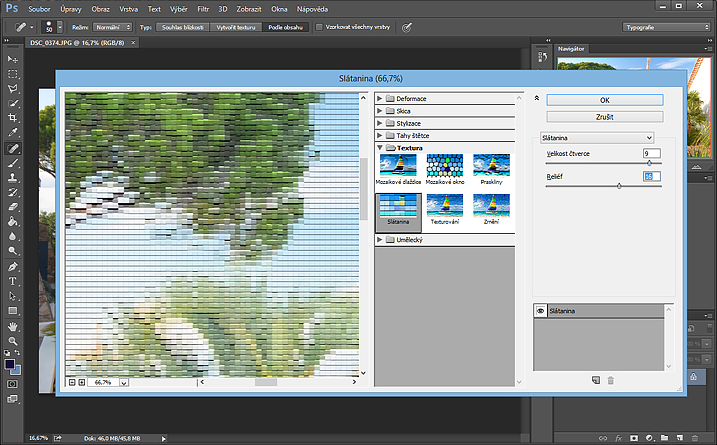Select Souhlas blízkosti type option
This screenshot has height=445, width=717.
coord(182,27)
